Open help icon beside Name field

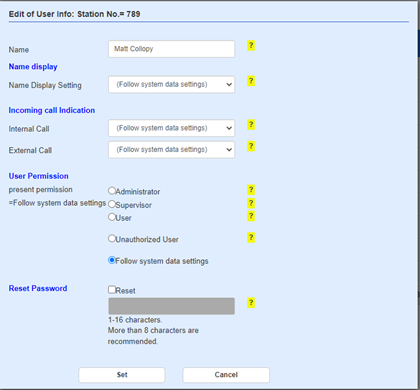251,46
